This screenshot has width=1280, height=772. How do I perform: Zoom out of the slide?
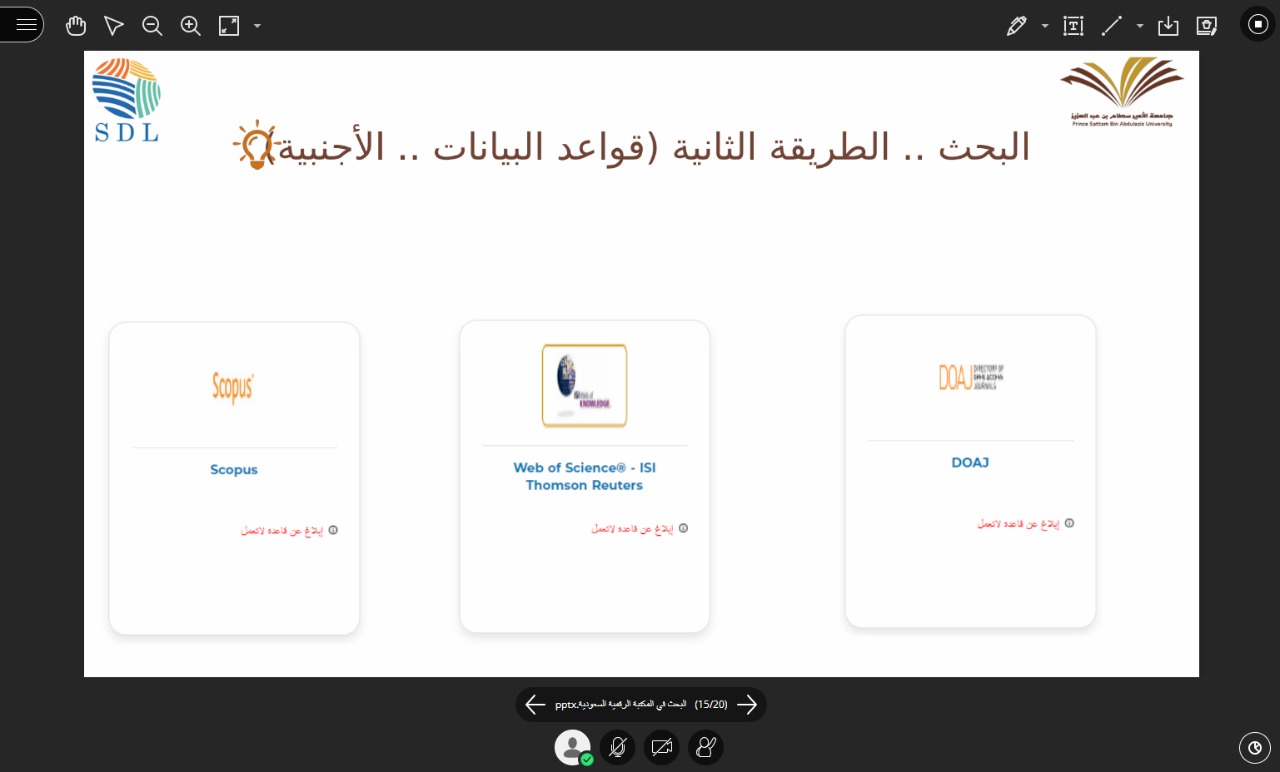click(x=152, y=26)
